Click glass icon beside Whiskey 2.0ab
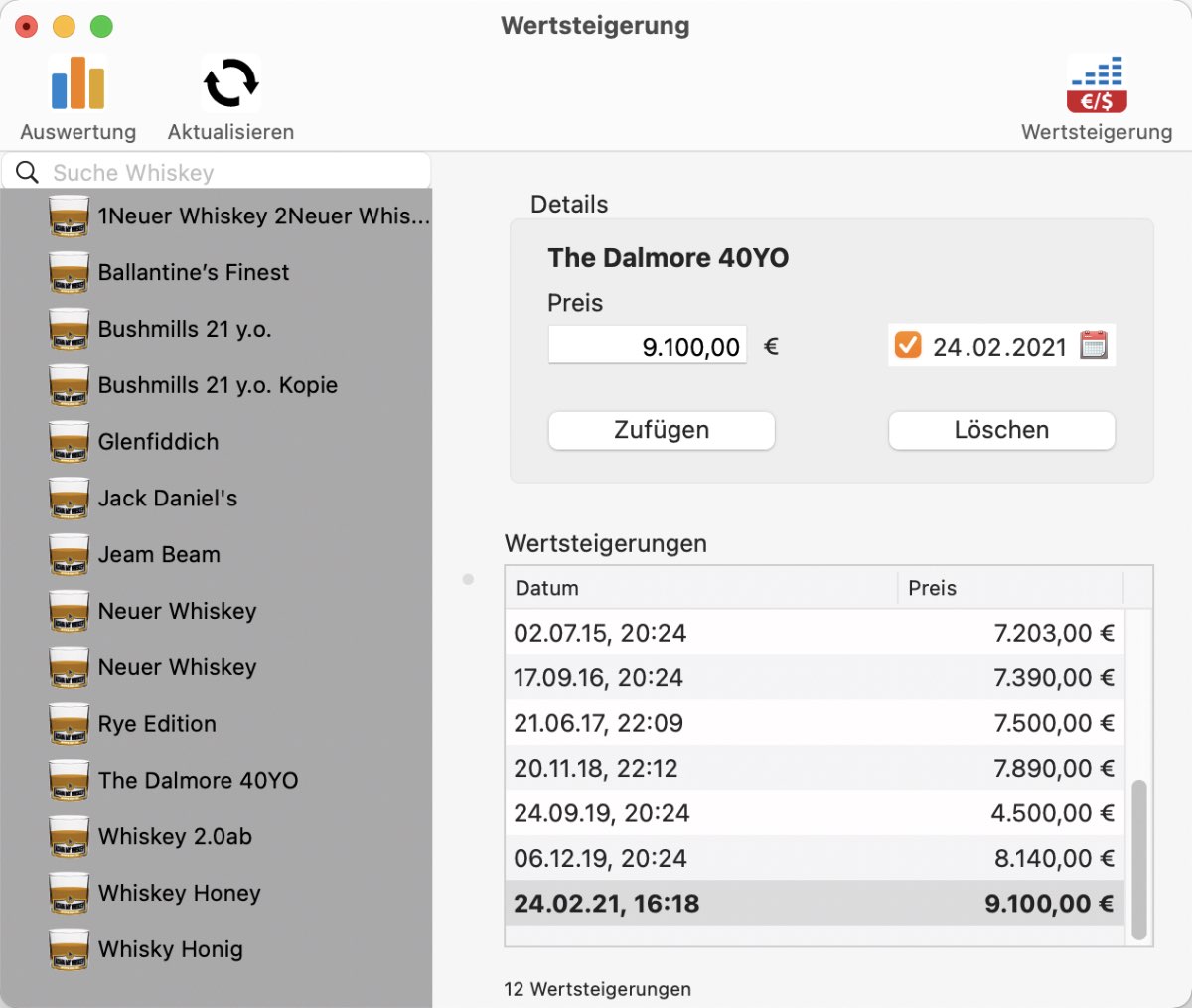 [70, 836]
